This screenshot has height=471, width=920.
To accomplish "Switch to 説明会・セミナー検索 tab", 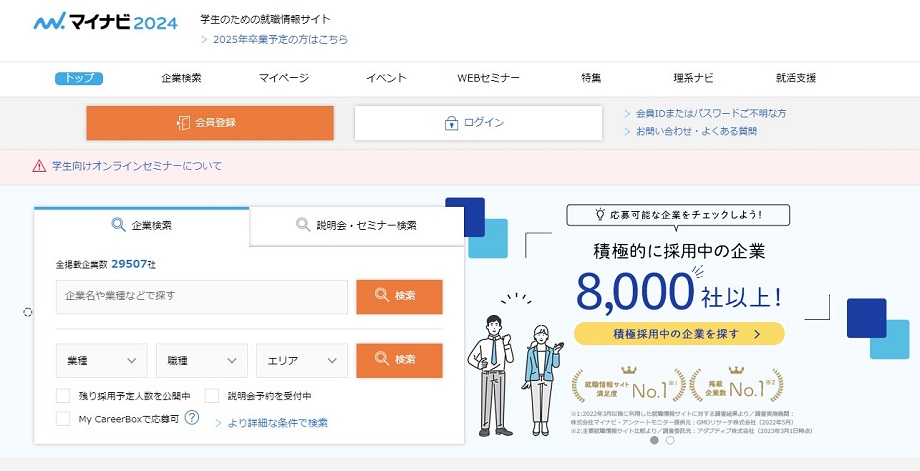I will tap(357, 225).
